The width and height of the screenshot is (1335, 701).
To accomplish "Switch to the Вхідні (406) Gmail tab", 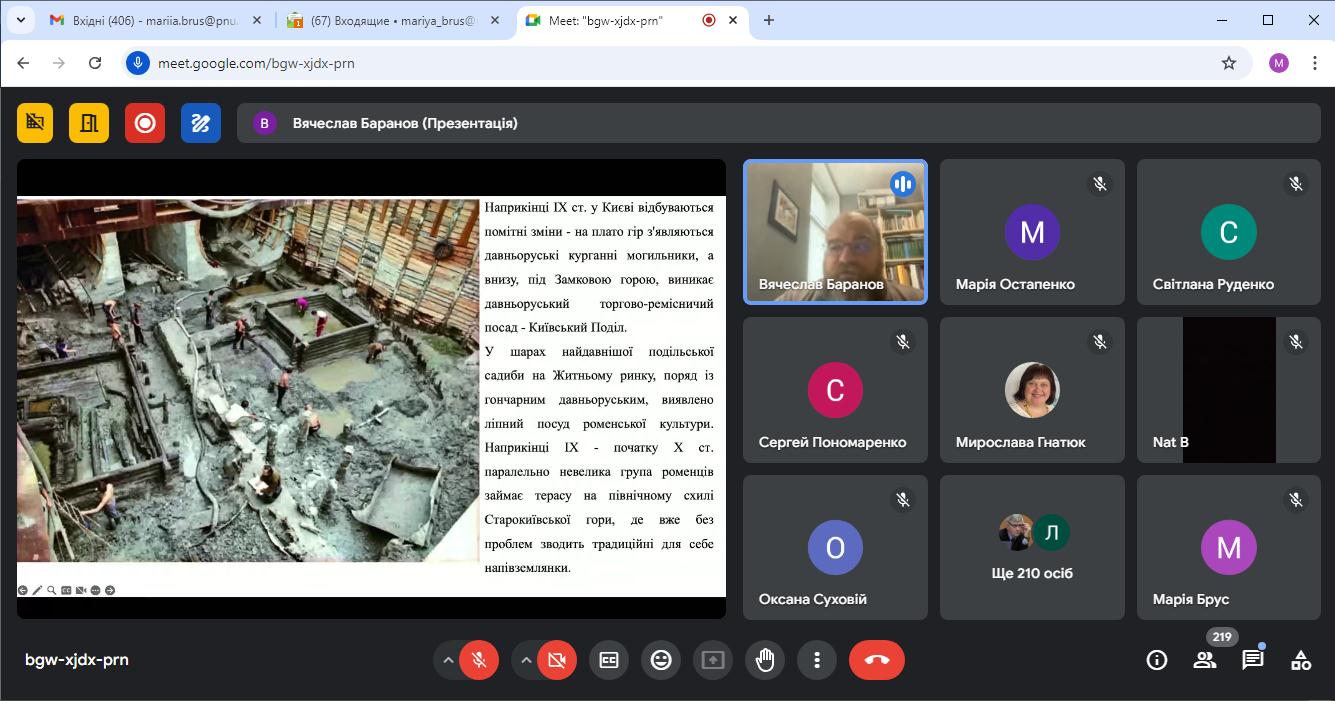I will point(147,20).
